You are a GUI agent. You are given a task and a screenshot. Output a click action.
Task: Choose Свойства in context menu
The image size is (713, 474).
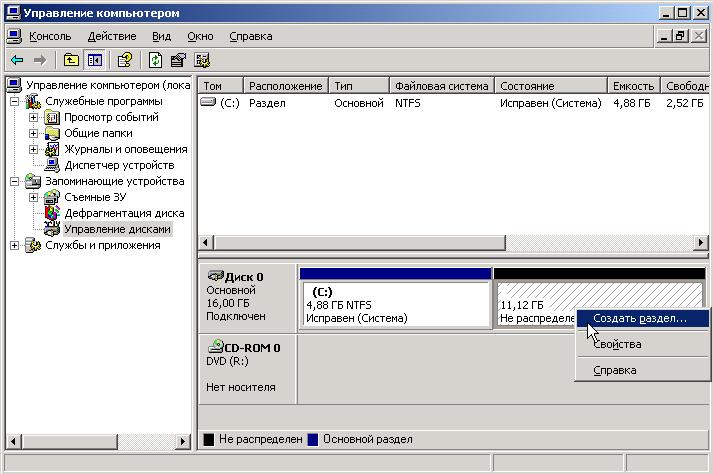pos(643,344)
